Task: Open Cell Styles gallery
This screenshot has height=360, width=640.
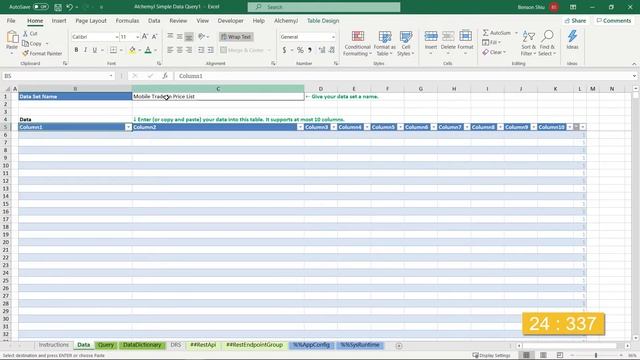Action: tap(406, 43)
